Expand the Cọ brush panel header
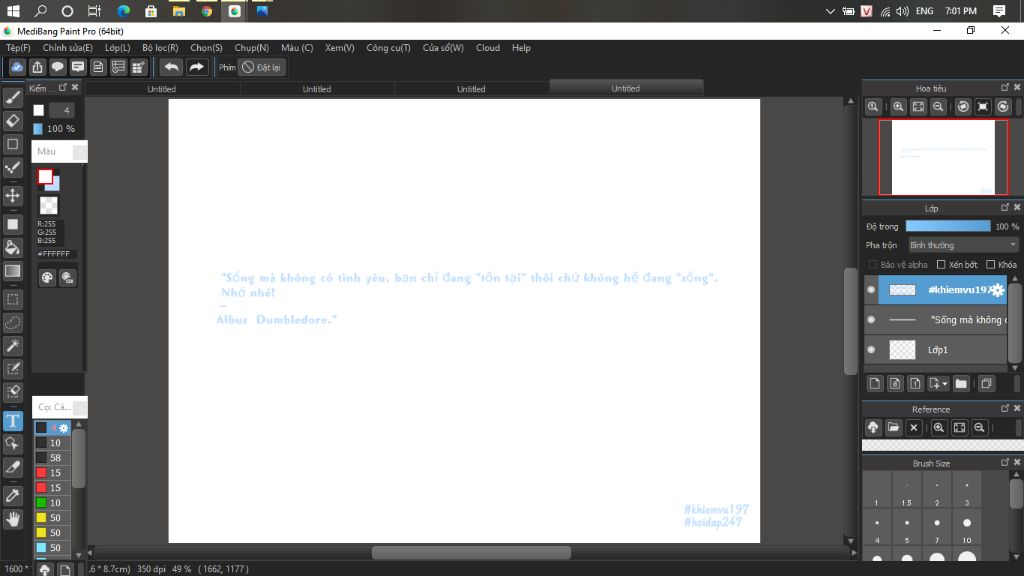 [x=59, y=407]
